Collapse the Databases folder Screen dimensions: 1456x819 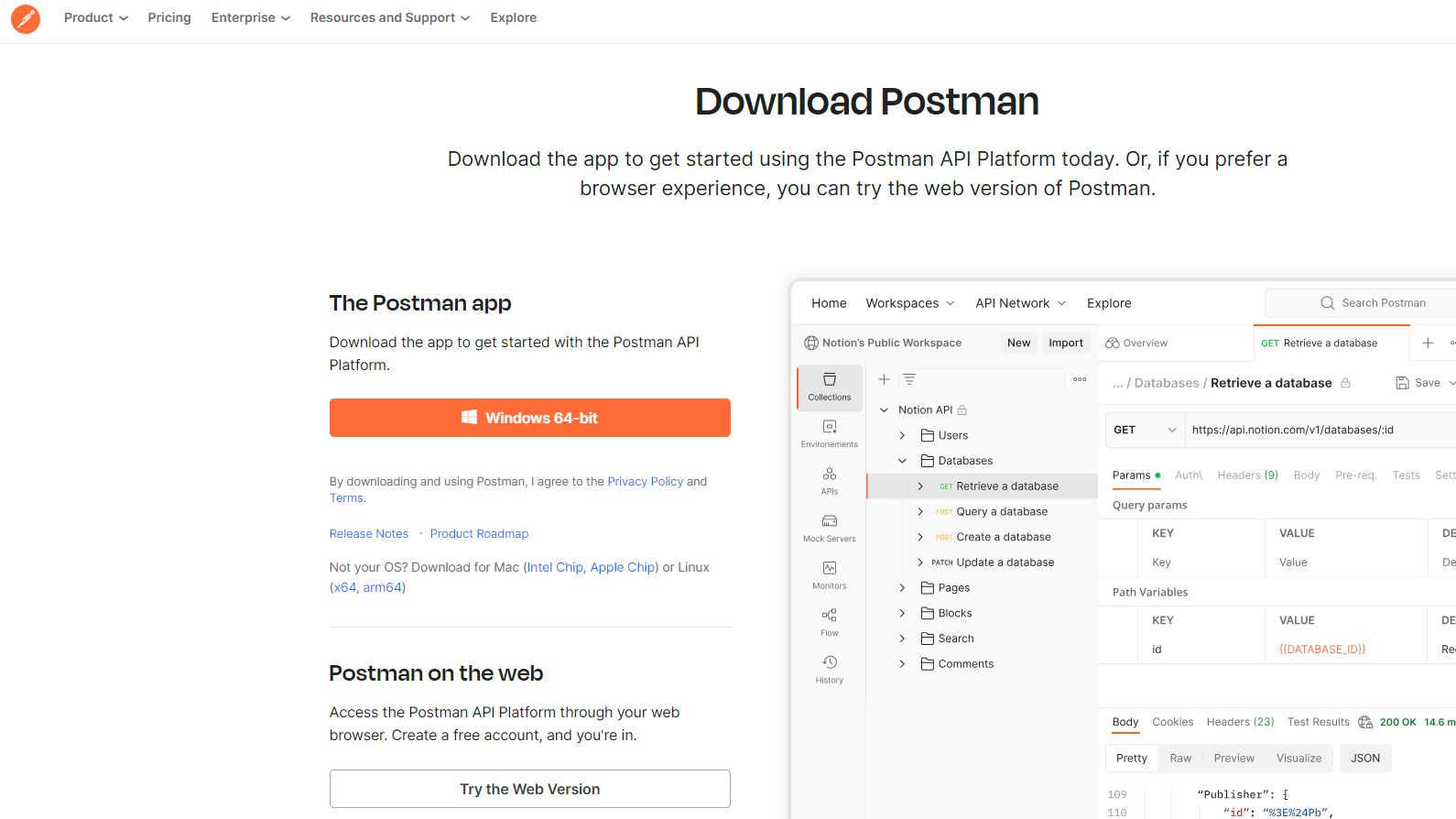[902, 461]
